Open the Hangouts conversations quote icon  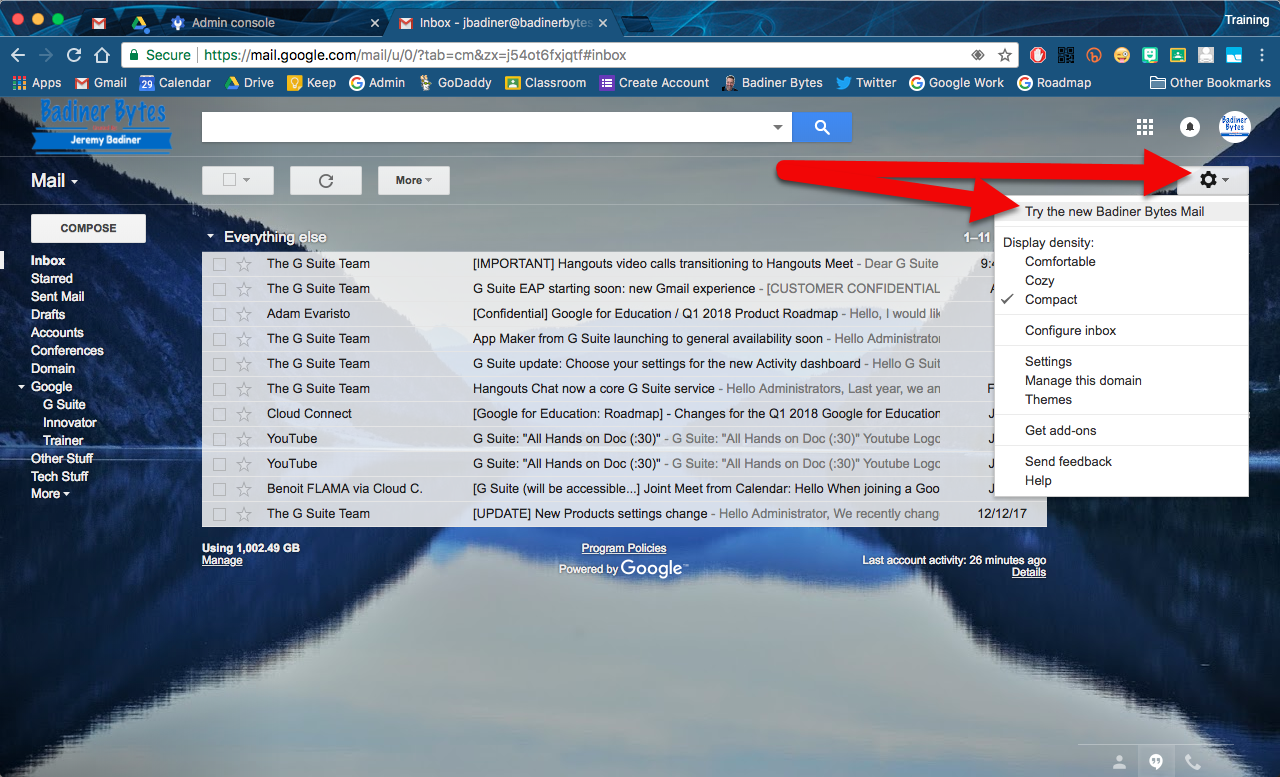(1156, 761)
